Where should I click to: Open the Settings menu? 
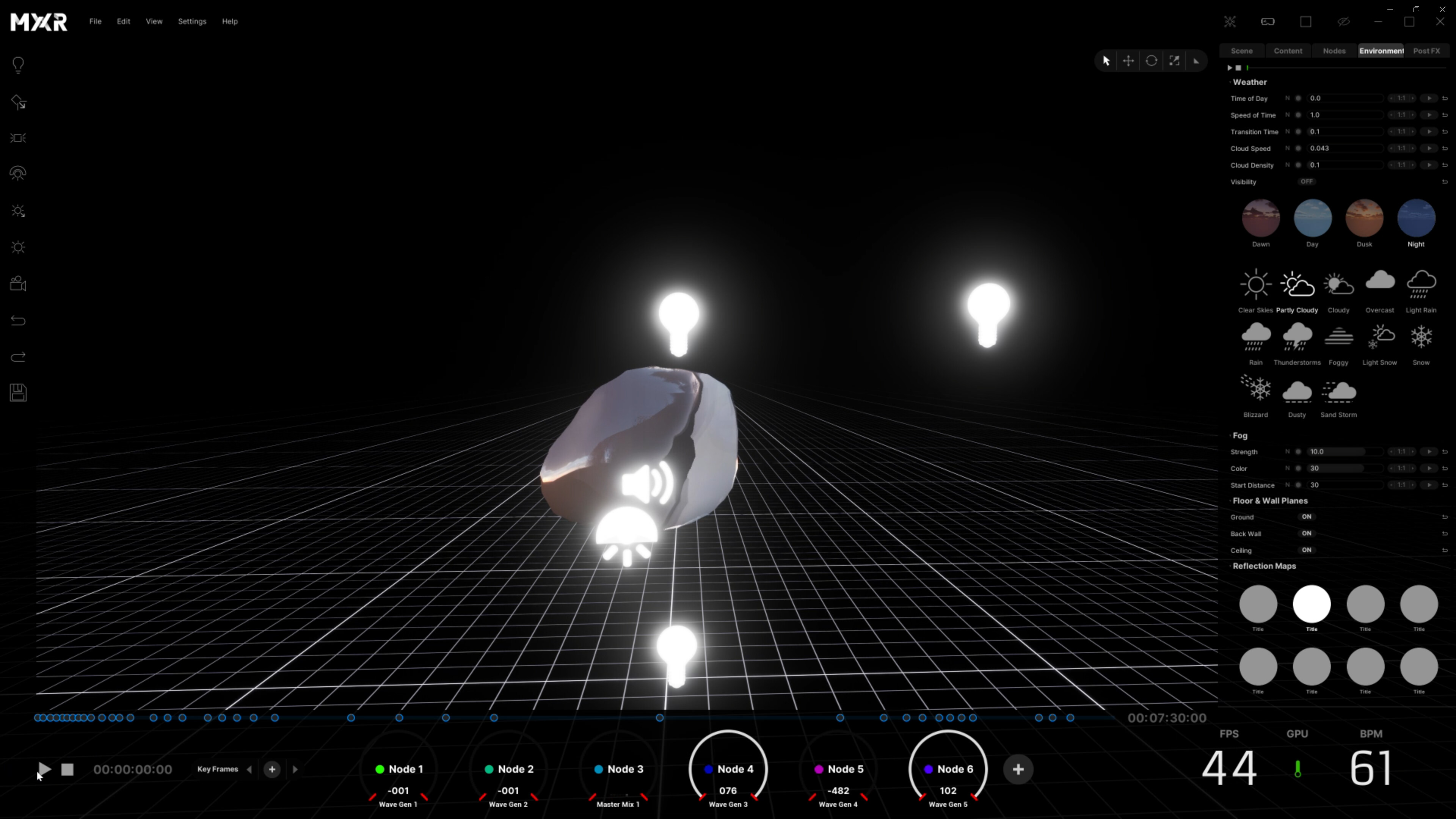click(x=192, y=22)
